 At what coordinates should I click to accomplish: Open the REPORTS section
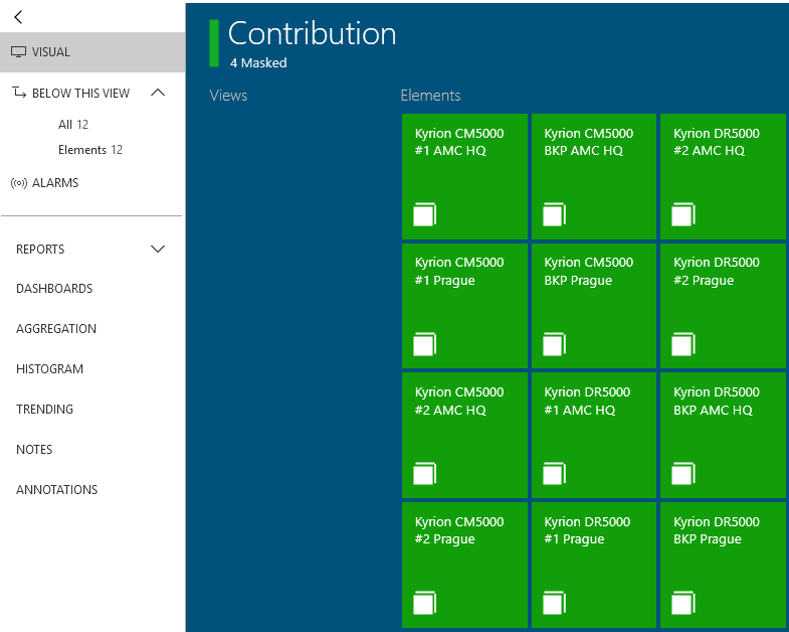tap(40, 250)
